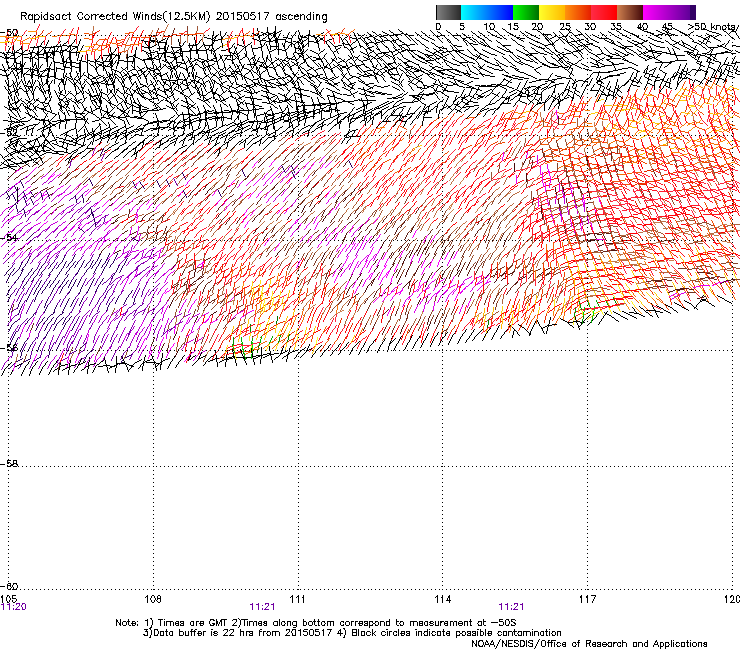This screenshot has width=740, height=650.
Task: Click the longitude label 108
Action: (153, 599)
